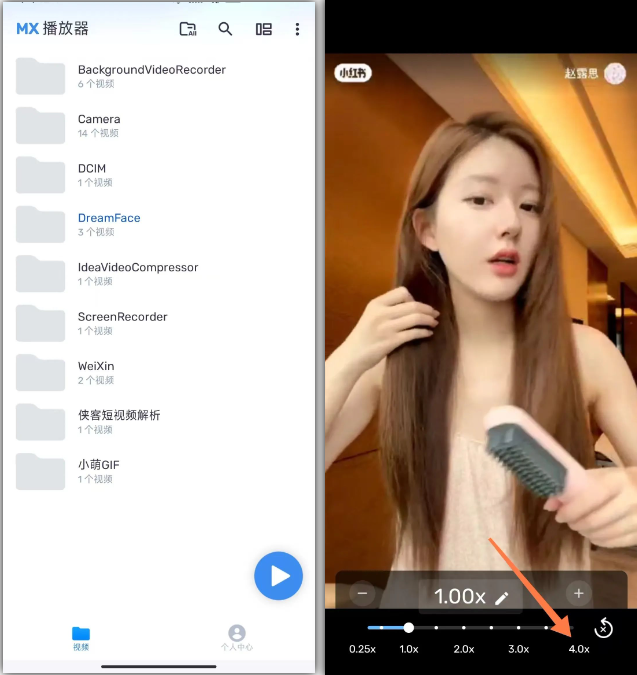
Task: Click the IdeaVideoCompressor folder icon
Action: (x=40, y=274)
